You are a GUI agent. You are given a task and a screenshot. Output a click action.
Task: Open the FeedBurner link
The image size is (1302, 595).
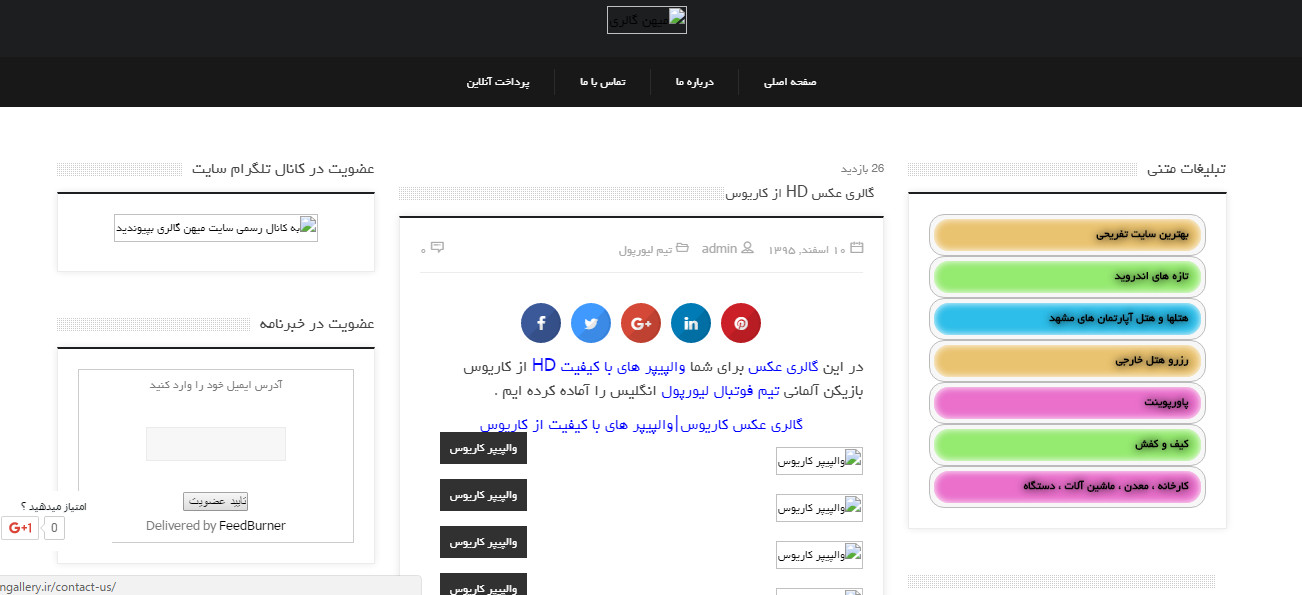[x=252, y=526]
